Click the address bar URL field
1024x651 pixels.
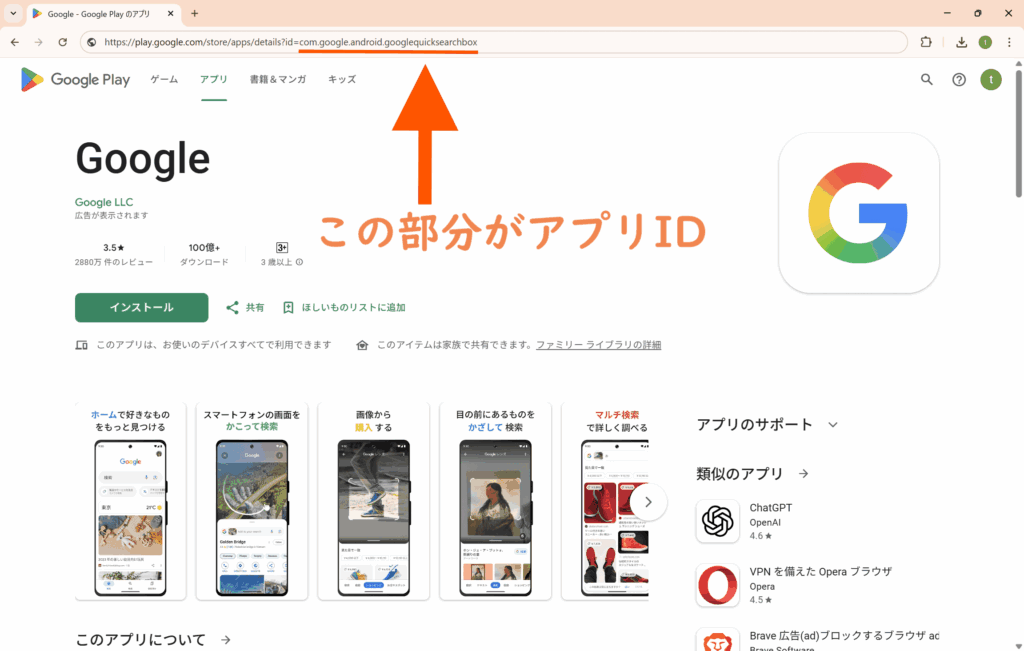point(500,42)
